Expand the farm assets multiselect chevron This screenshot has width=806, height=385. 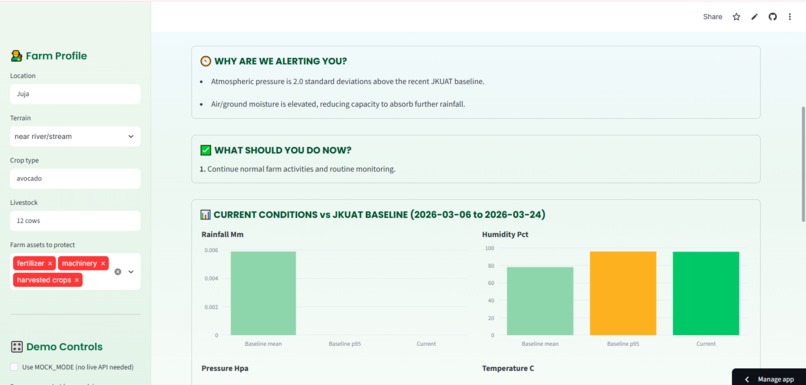coord(131,271)
